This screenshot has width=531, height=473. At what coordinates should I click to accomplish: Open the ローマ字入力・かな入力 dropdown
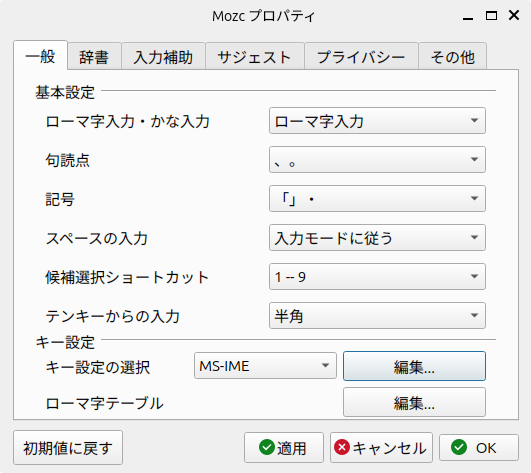click(377, 121)
